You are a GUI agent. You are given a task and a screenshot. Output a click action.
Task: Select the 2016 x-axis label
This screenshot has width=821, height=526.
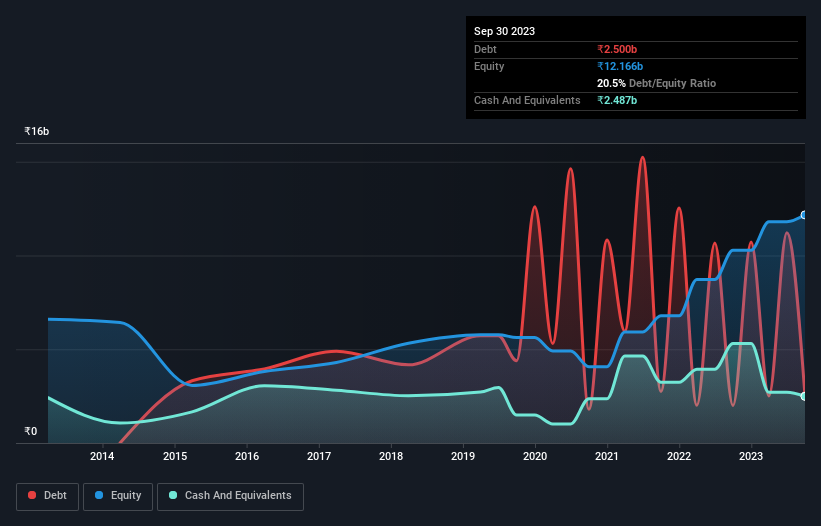click(247, 456)
